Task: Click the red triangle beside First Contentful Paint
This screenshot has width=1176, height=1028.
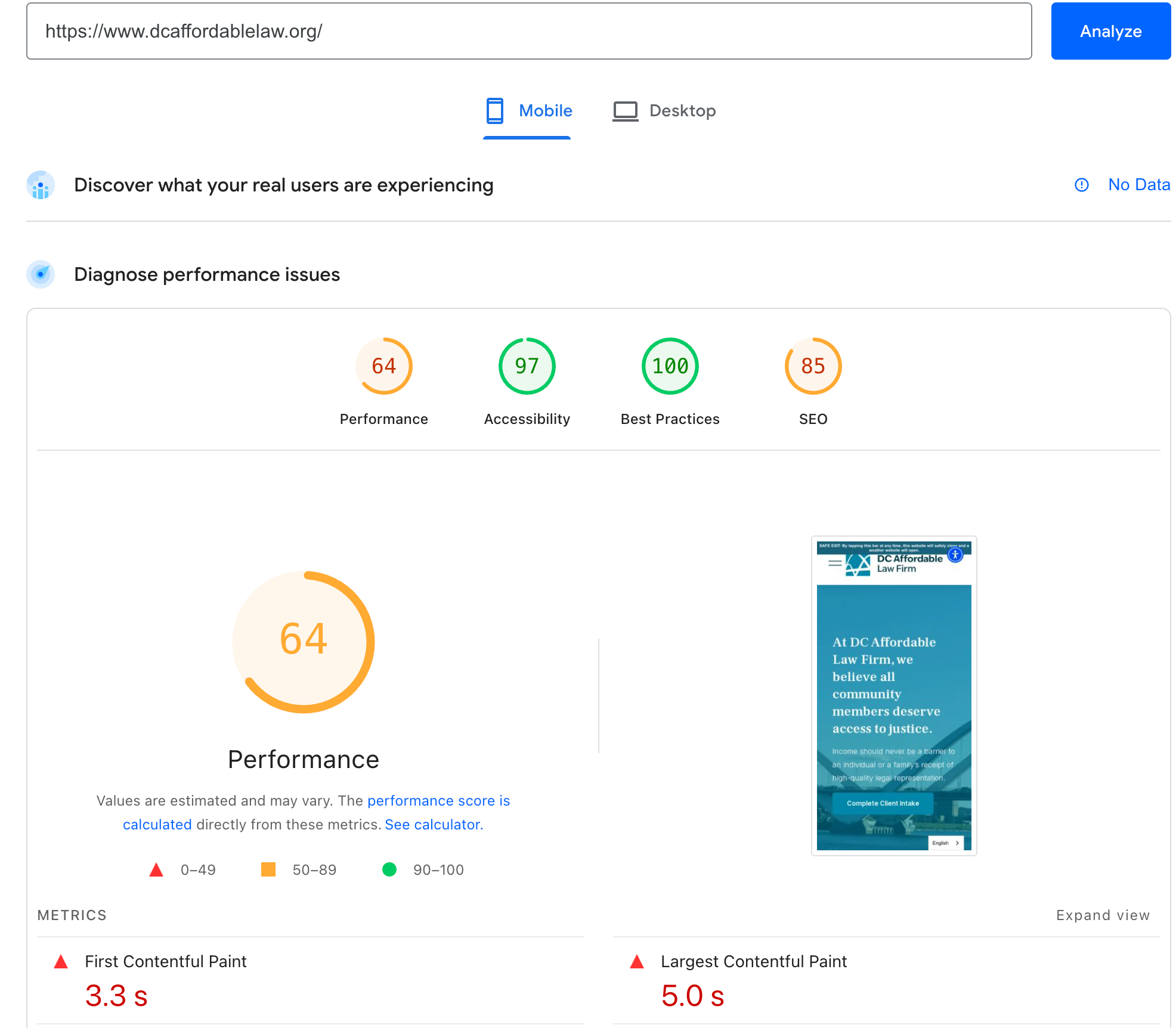Action: [60, 961]
